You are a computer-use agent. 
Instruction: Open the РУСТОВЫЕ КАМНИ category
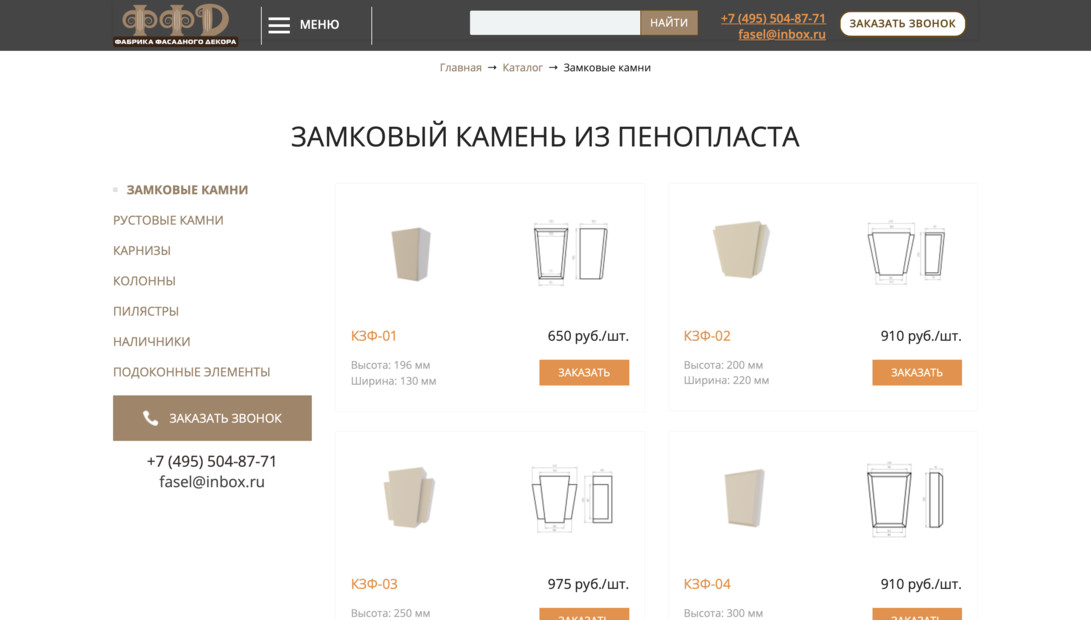(168, 220)
